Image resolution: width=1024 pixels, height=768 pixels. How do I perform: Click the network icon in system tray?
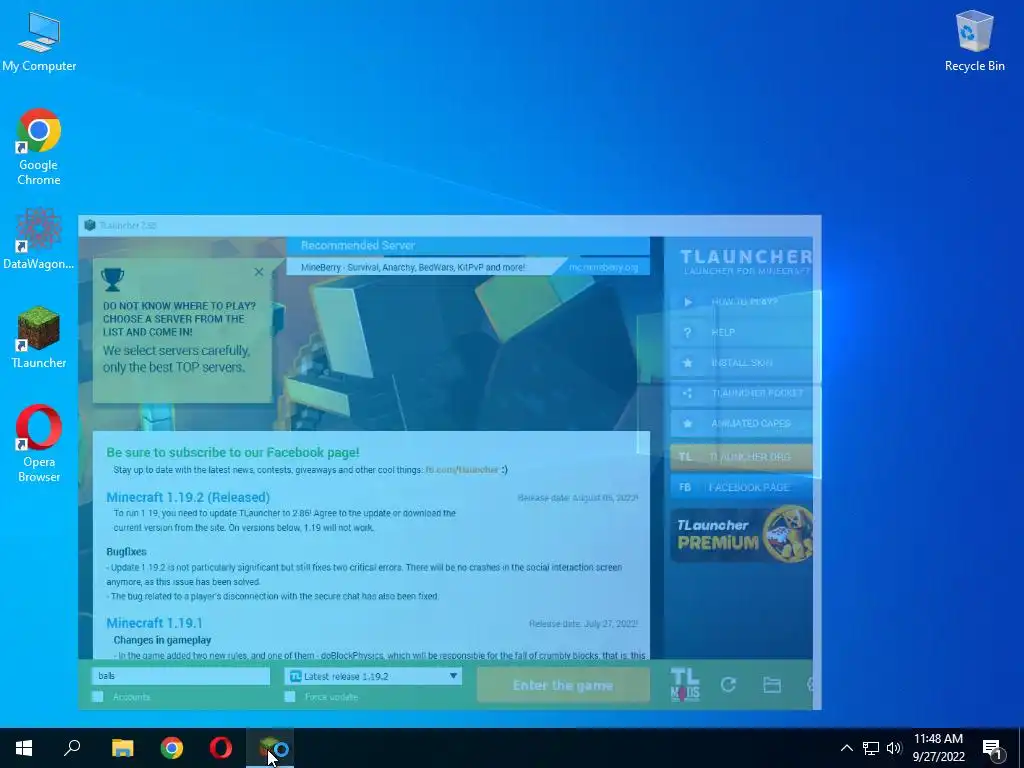(x=871, y=748)
